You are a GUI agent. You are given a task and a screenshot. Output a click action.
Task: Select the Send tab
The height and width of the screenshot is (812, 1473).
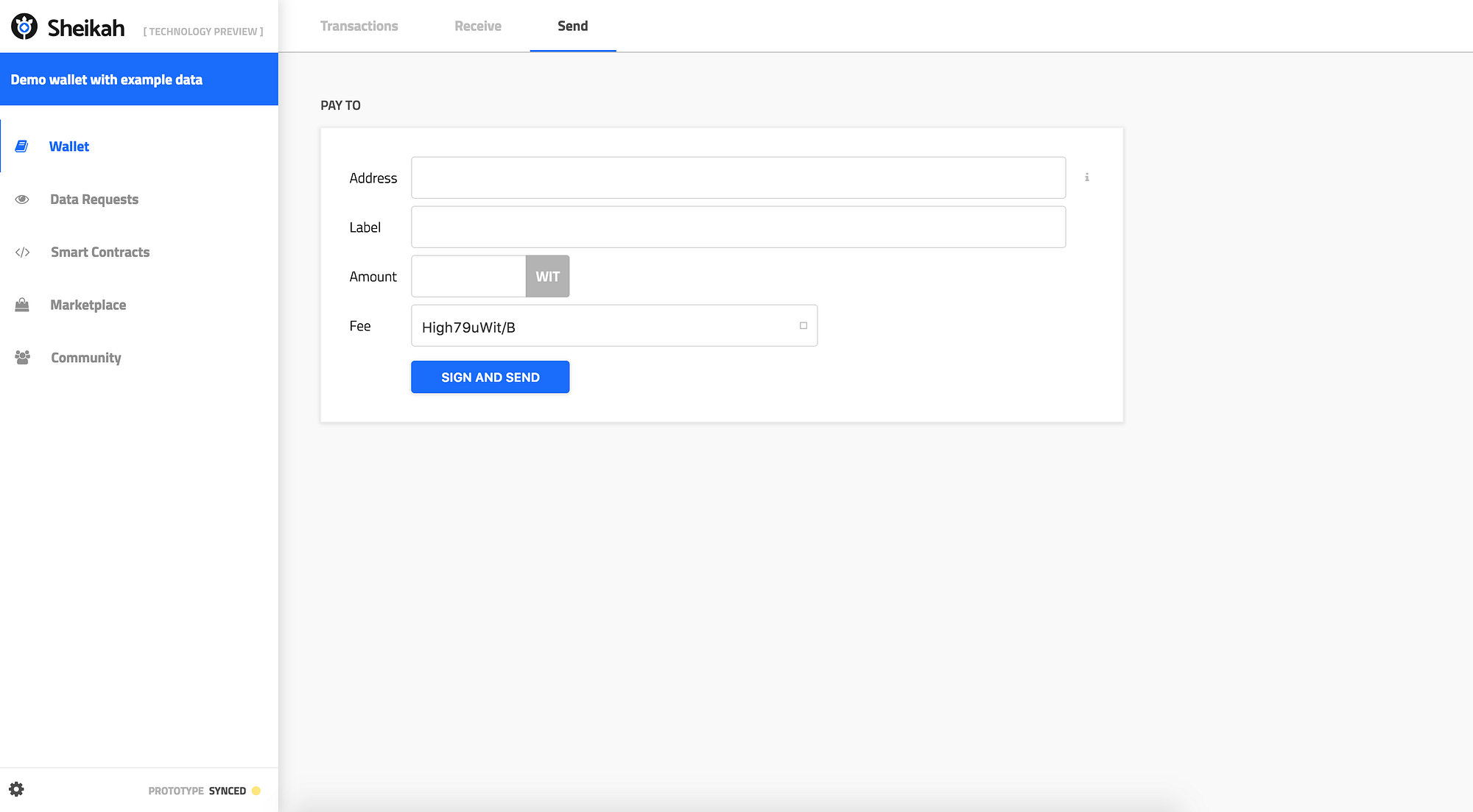[x=572, y=27]
